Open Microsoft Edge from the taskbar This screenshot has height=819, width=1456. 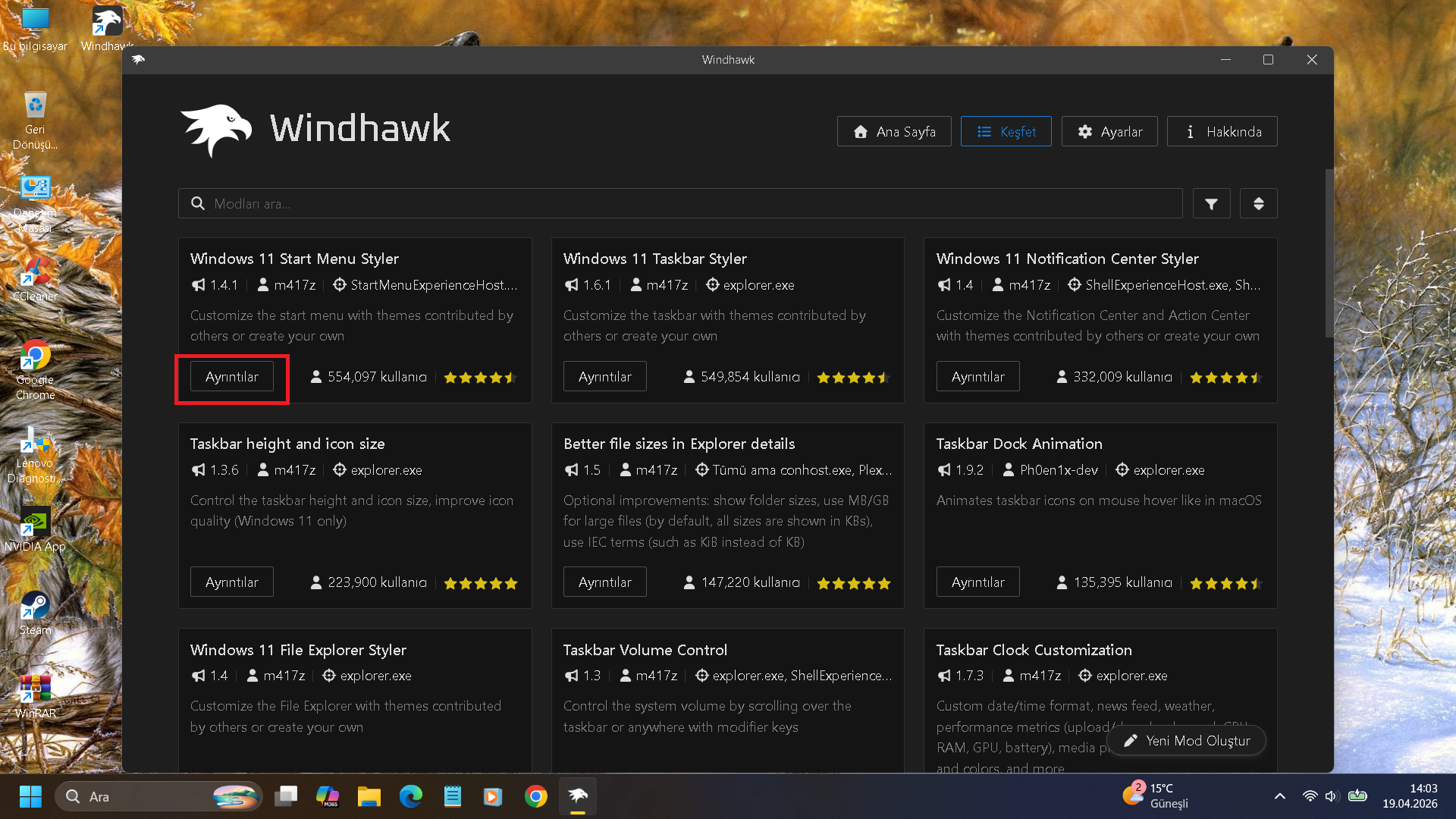(411, 797)
